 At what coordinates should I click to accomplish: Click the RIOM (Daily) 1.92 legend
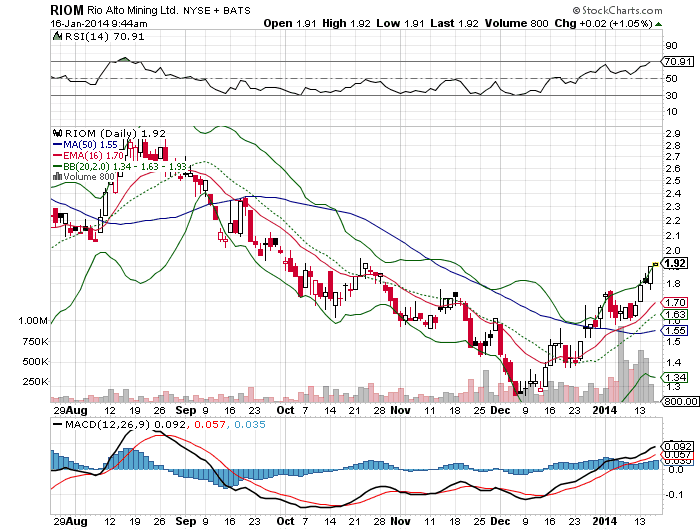(x=115, y=134)
